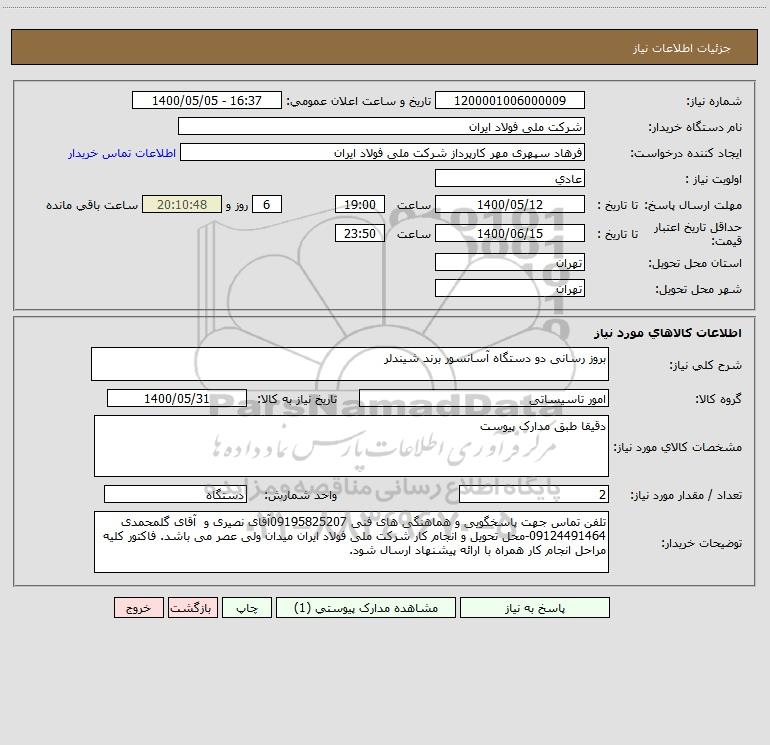Click the پاسخ به نیاز button

click(534, 608)
